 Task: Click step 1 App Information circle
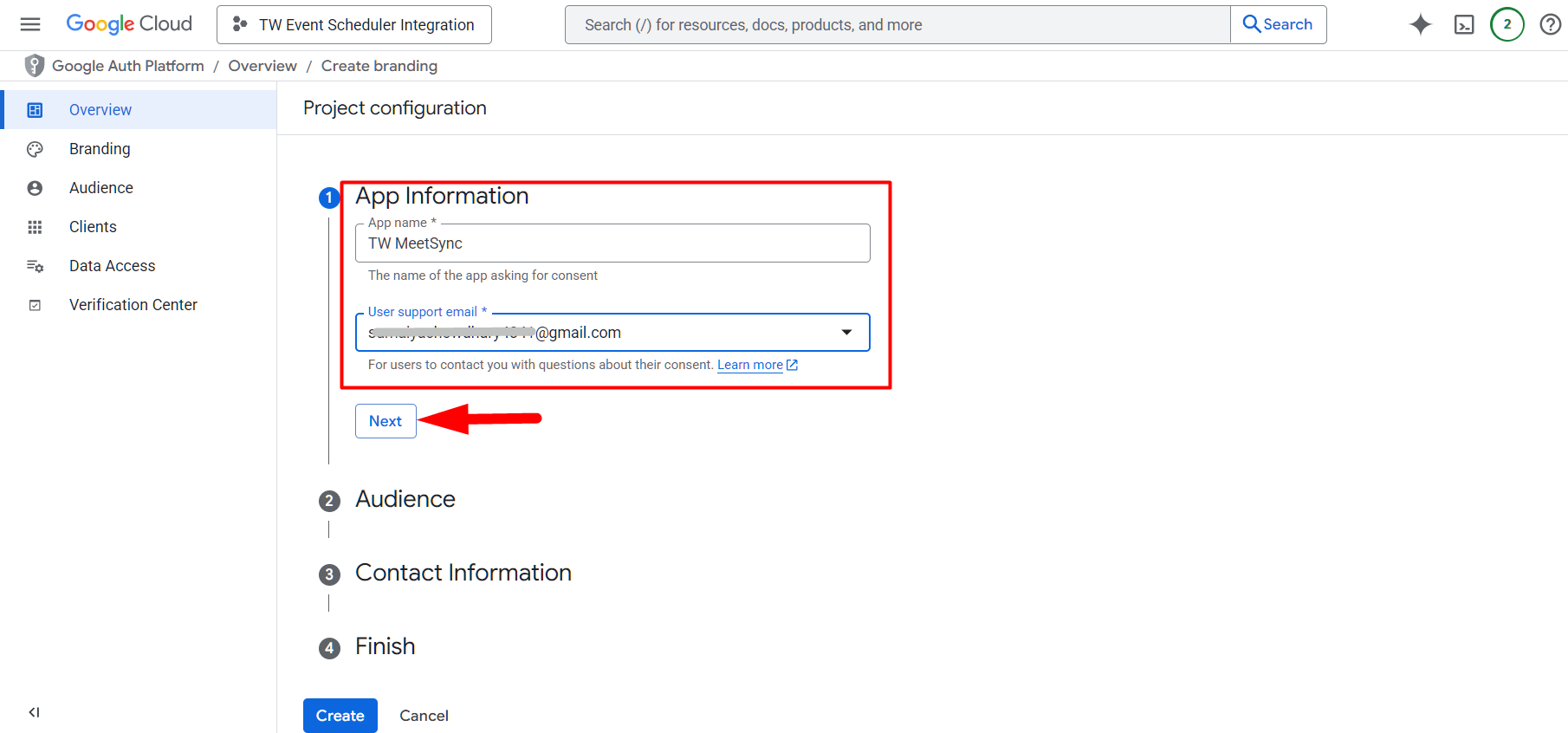[x=329, y=198]
